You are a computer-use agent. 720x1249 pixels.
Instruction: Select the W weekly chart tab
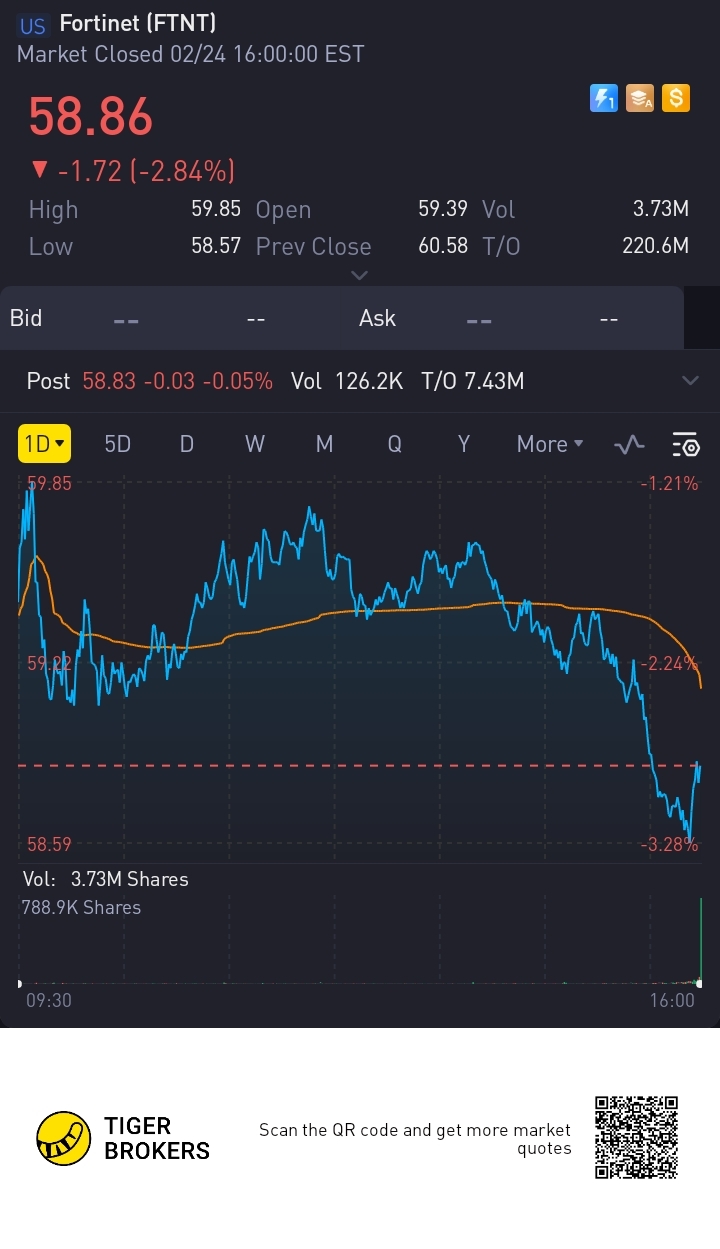tap(255, 444)
